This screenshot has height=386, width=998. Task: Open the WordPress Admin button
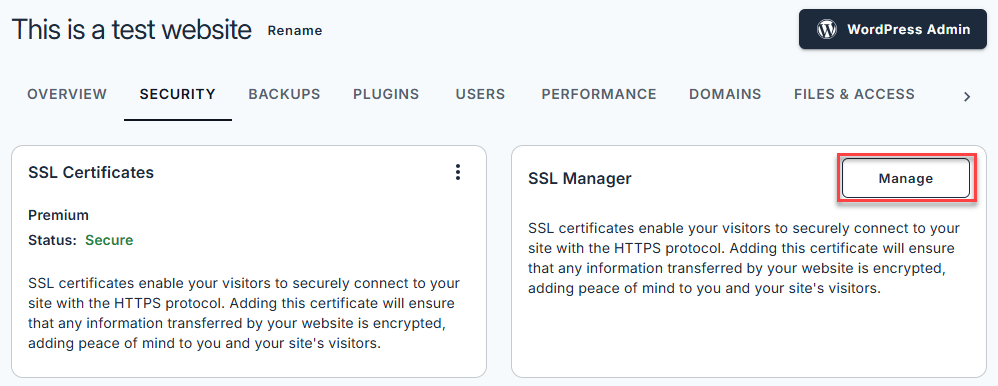[x=892, y=29]
